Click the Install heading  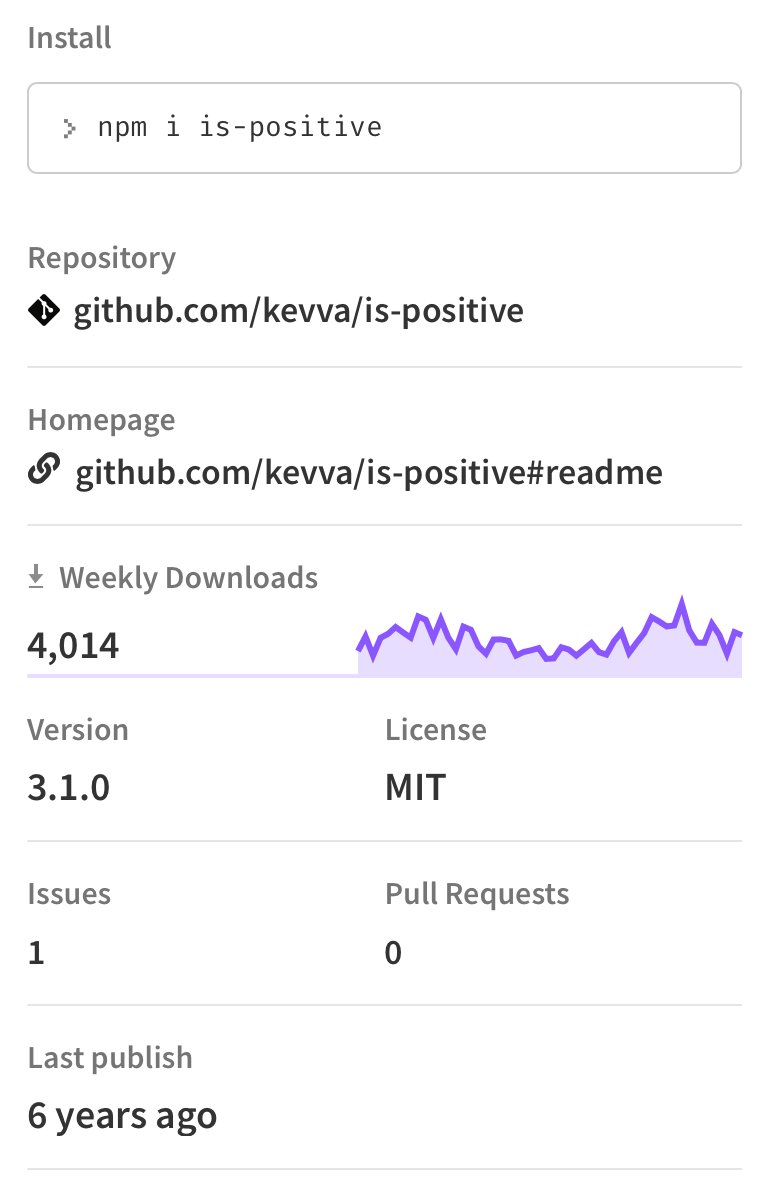(70, 38)
